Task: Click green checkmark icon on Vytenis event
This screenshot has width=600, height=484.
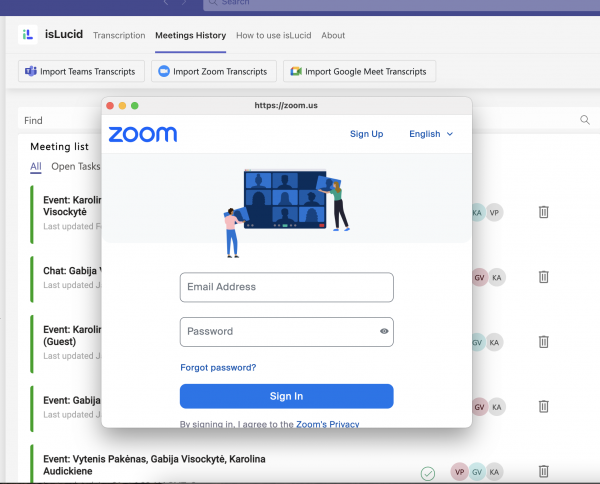Action: coord(428,473)
